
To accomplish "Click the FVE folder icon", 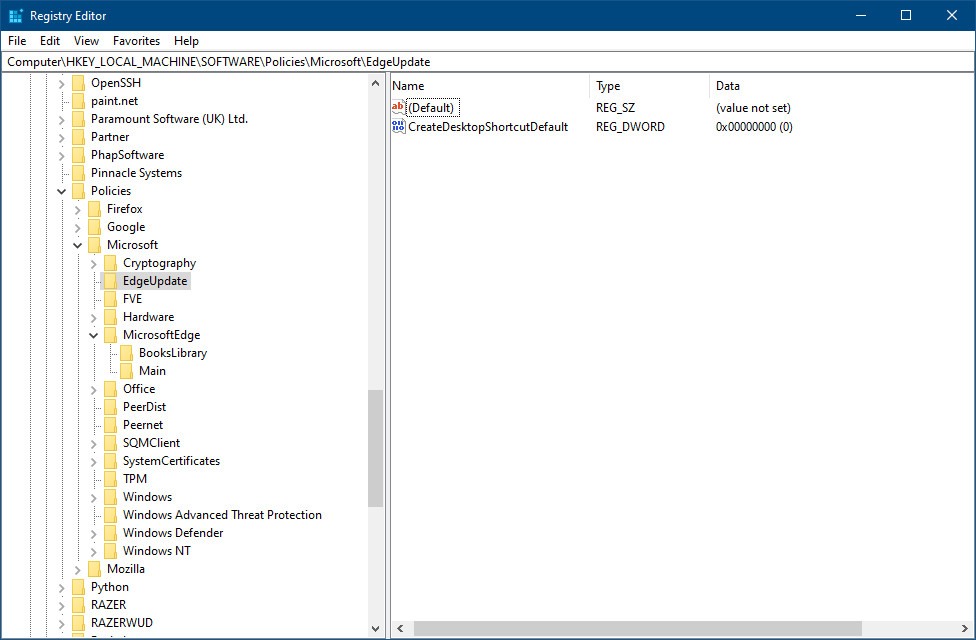I will click(111, 299).
